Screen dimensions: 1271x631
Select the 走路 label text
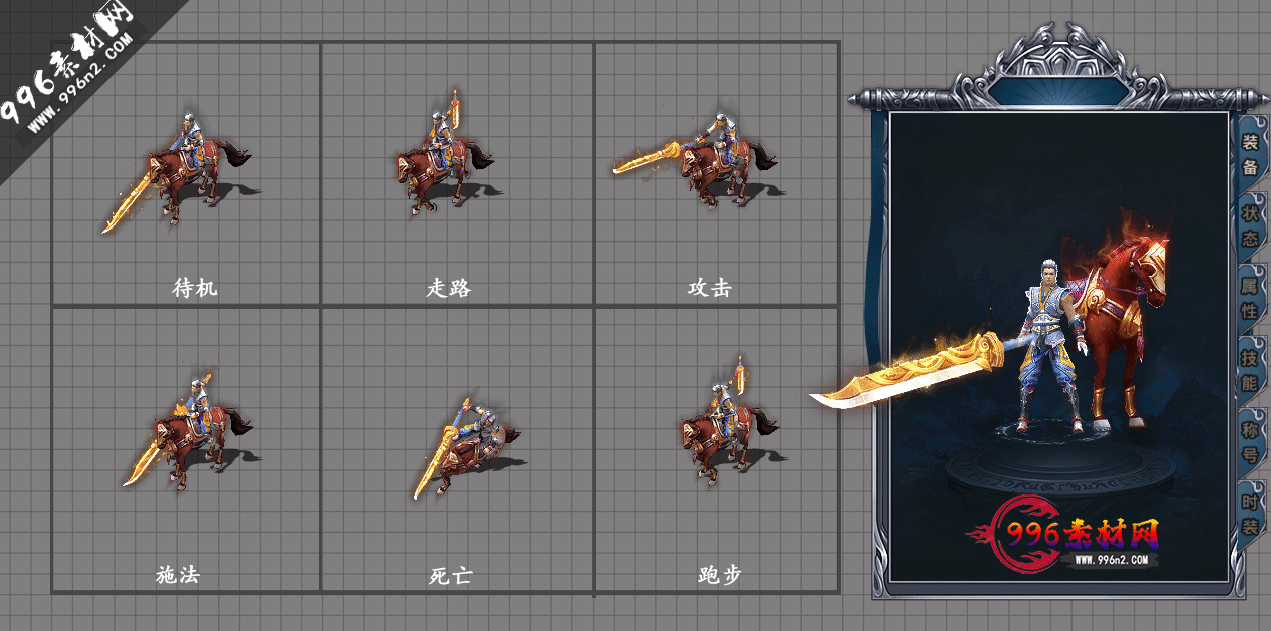pyautogui.click(x=449, y=288)
